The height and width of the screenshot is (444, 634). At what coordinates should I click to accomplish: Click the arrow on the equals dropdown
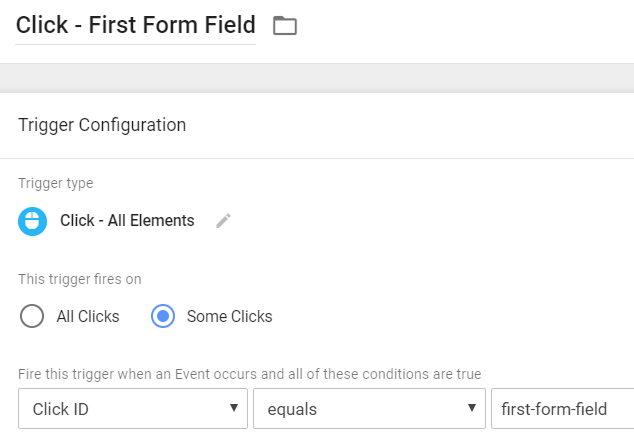470,409
